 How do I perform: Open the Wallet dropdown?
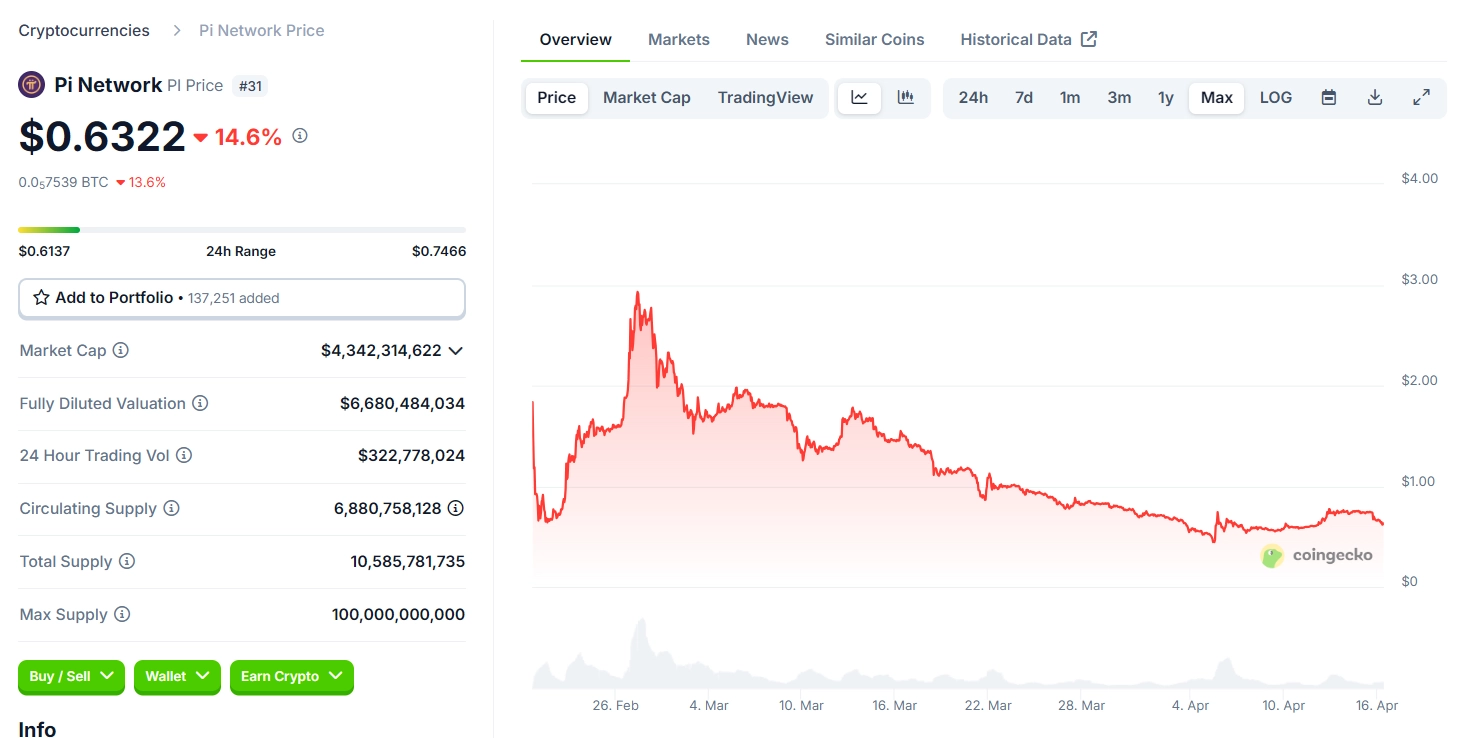177,677
